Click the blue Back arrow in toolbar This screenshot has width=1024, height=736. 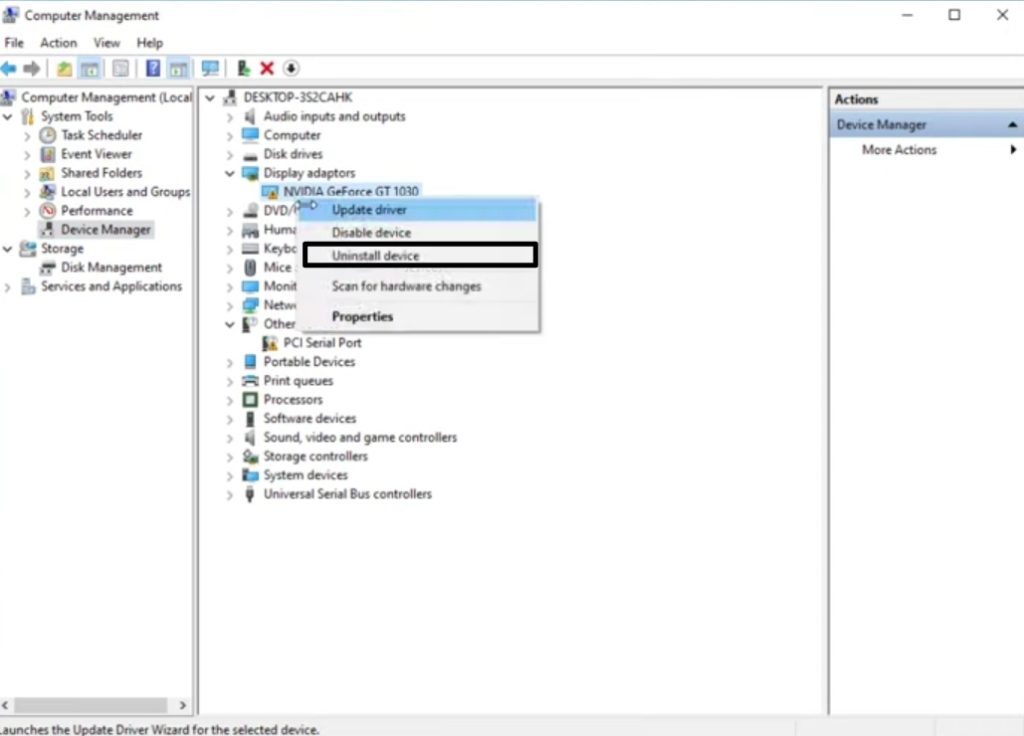click(9, 68)
